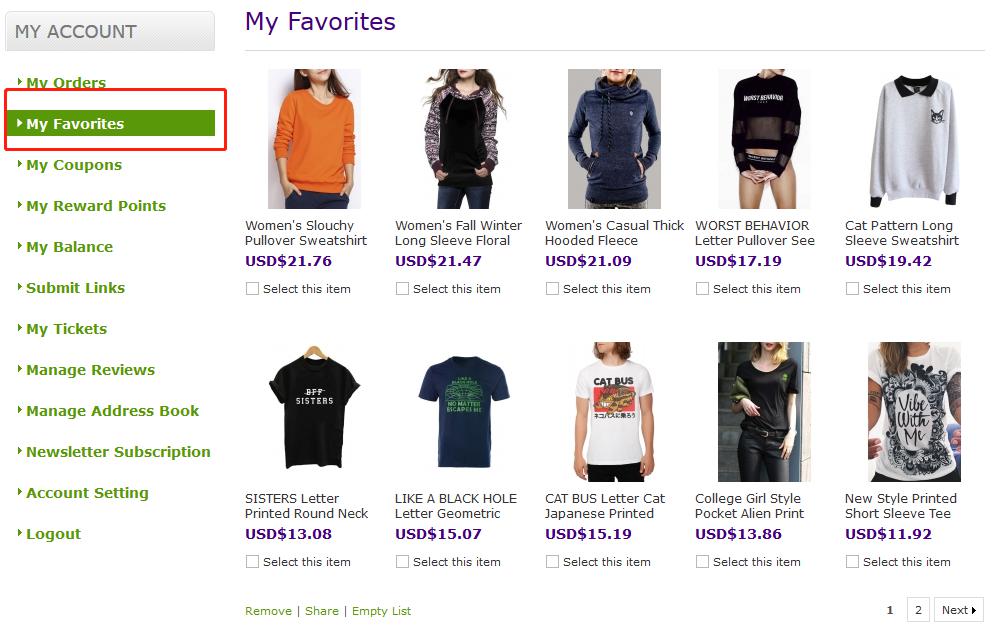This screenshot has height=641, width=999.
Task: Go to page 2 of favorites
Action: 918,610
